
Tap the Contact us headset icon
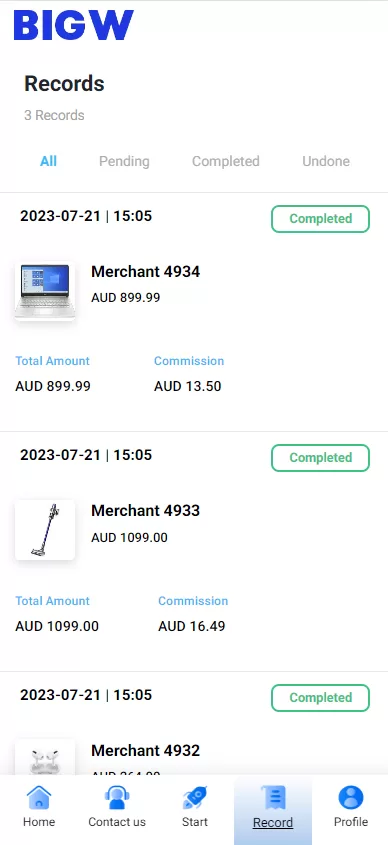pos(116,797)
